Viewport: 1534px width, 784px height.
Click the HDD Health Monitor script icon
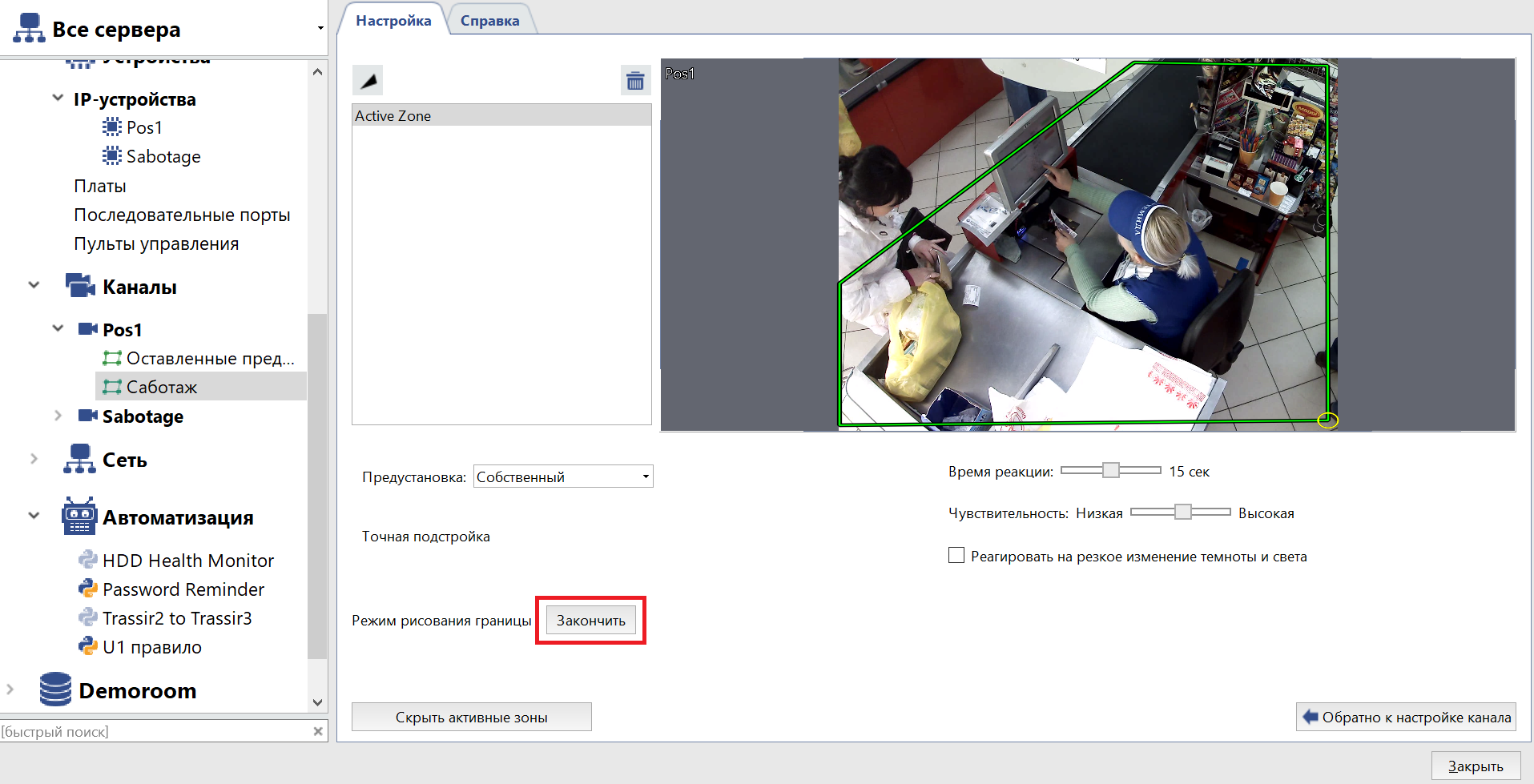tap(87, 560)
